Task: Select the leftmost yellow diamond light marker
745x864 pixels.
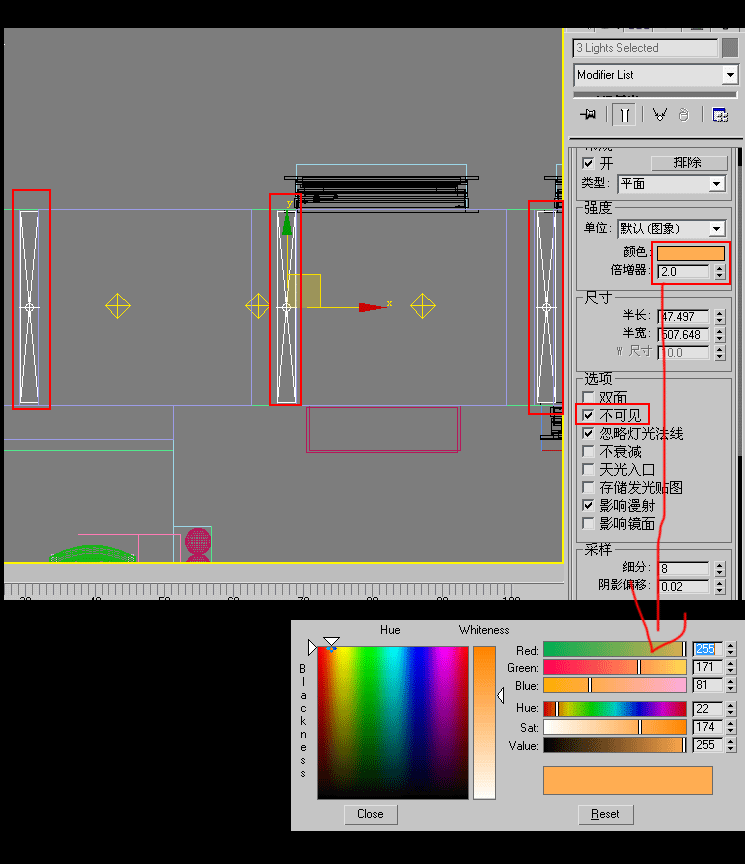Action: click(118, 306)
